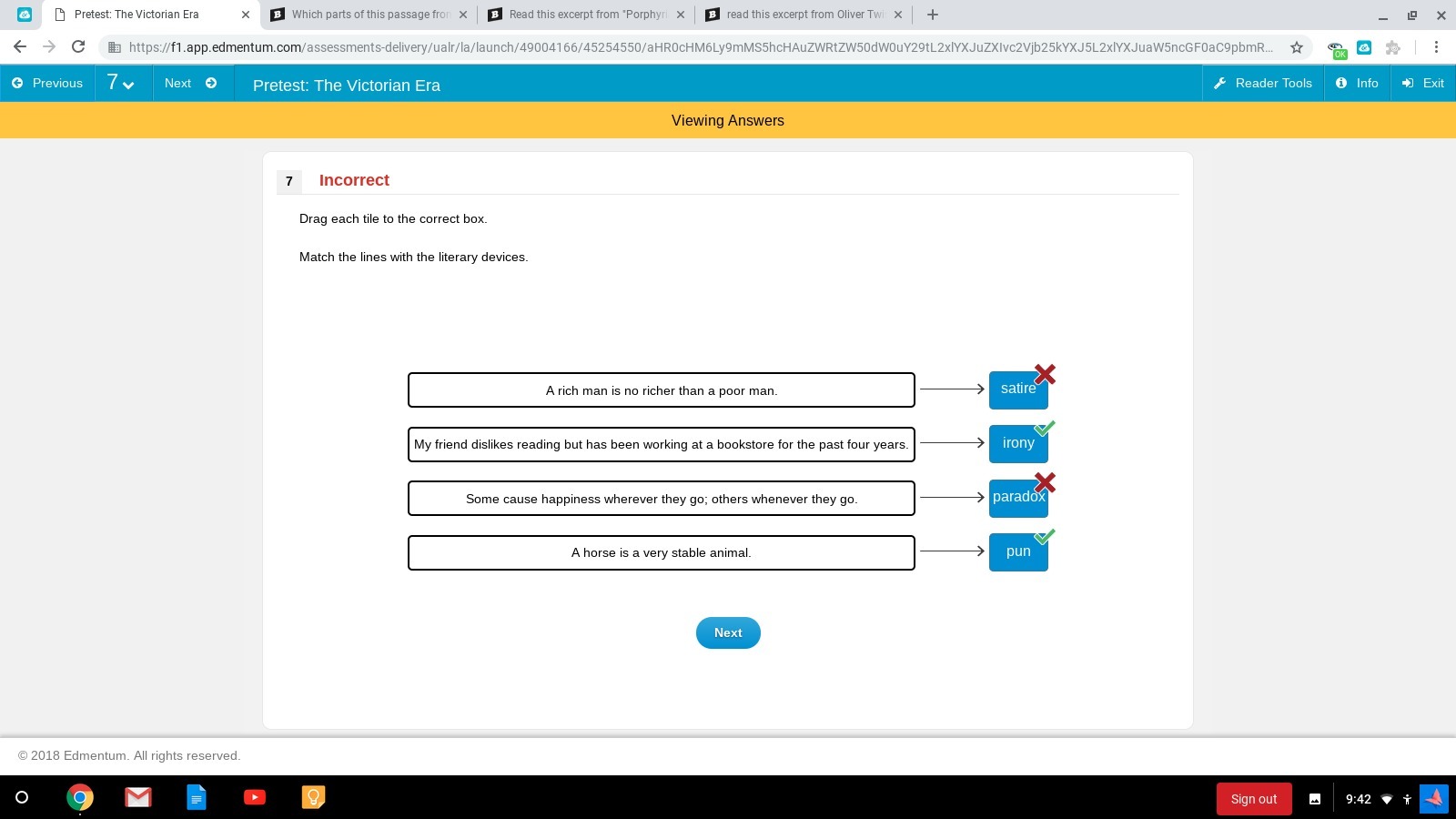Open the Chrome OS launcher circle

22,798
